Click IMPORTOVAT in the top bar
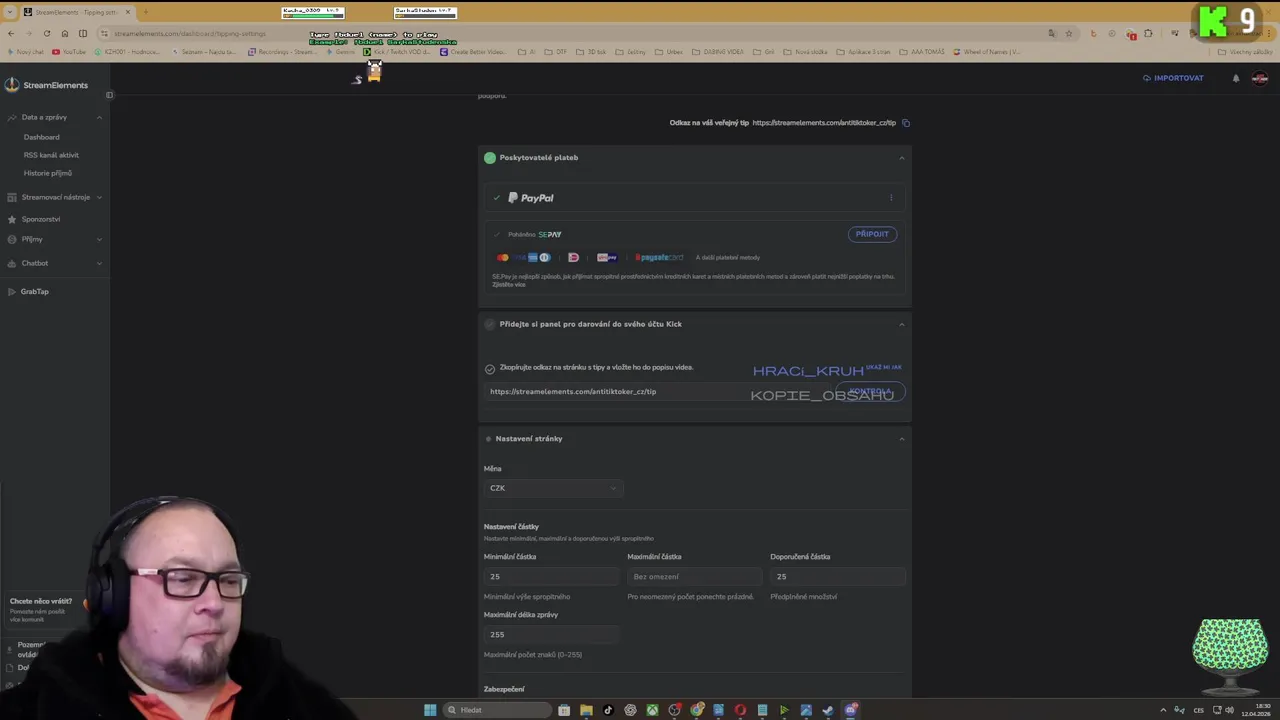Viewport: 1280px width, 720px height. click(1174, 78)
